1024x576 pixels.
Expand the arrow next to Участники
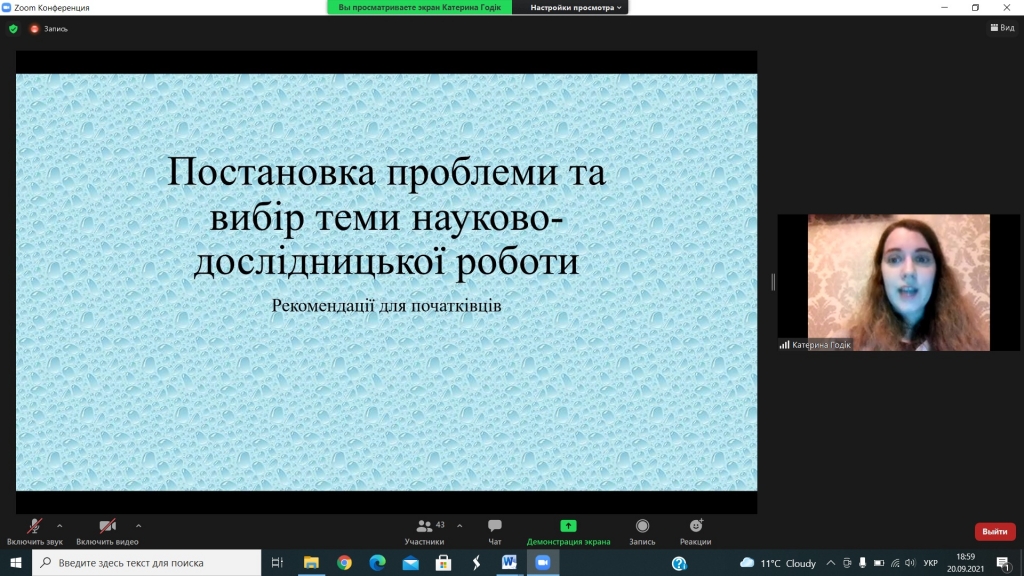point(460,525)
